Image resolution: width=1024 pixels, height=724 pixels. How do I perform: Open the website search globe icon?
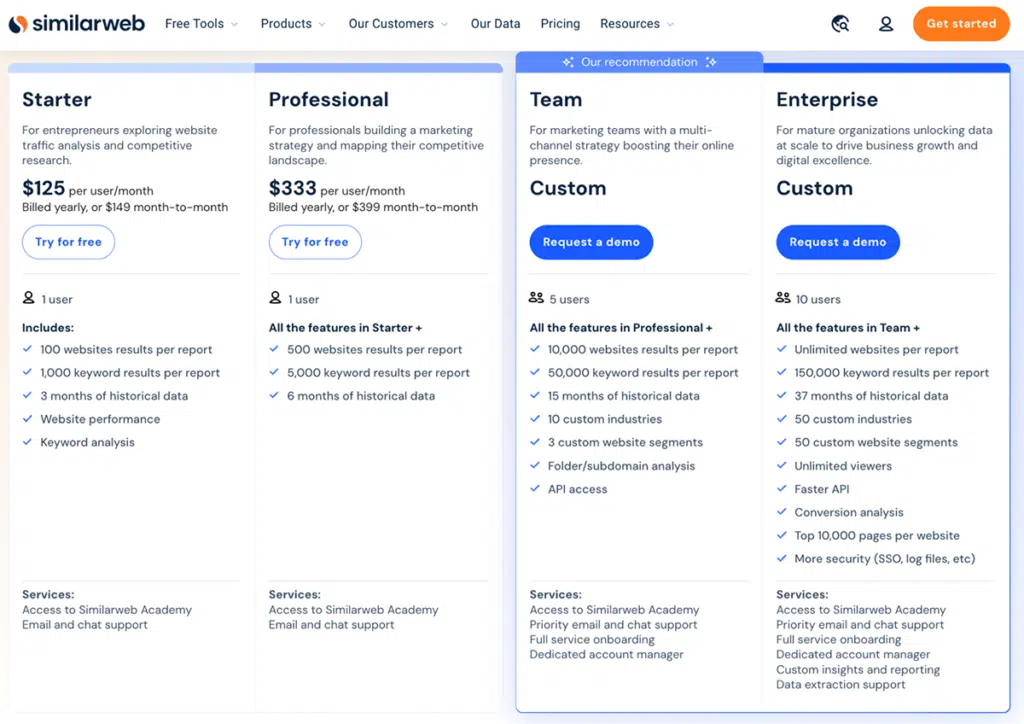pos(840,22)
